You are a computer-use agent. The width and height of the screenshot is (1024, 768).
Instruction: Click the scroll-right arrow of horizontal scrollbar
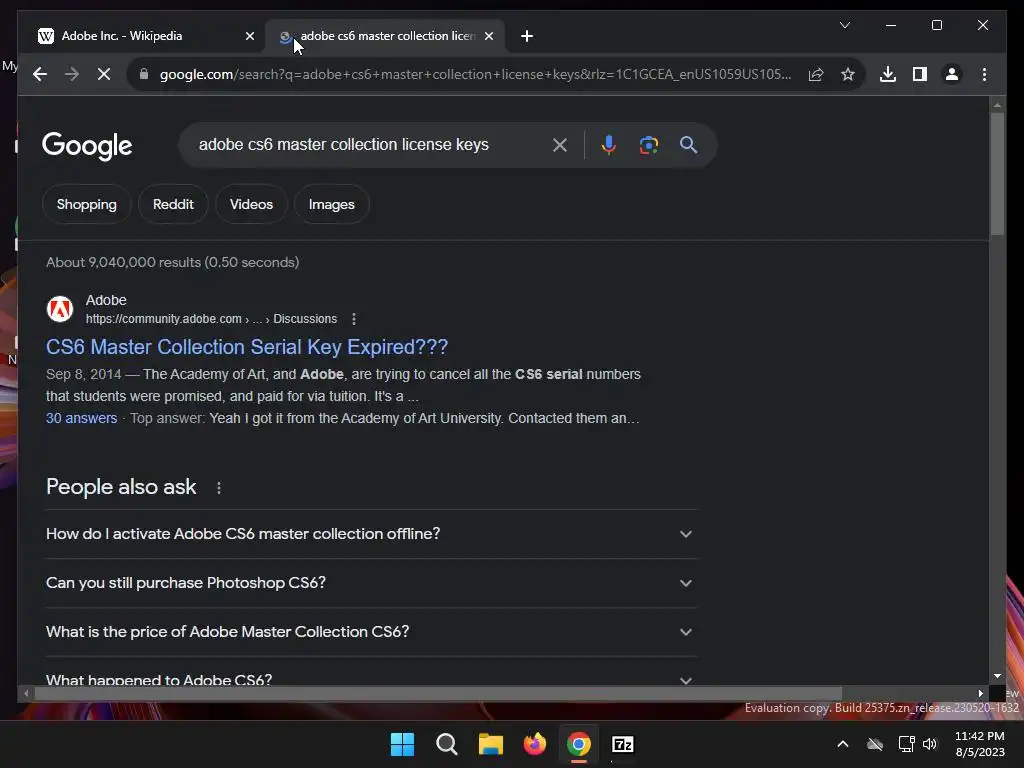coord(980,694)
